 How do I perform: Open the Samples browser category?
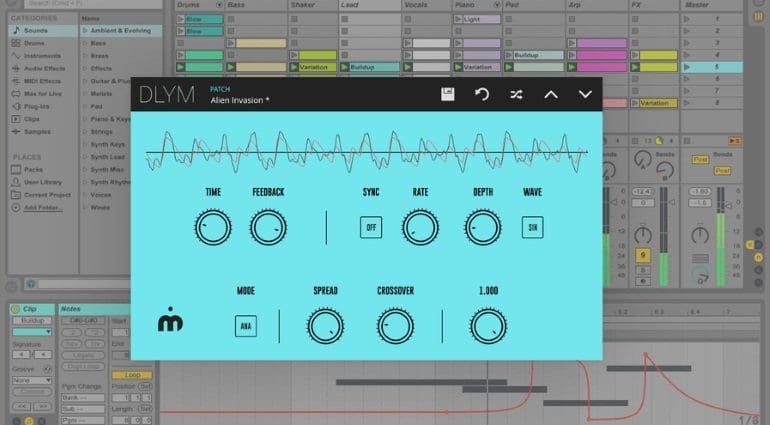coord(42,132)
